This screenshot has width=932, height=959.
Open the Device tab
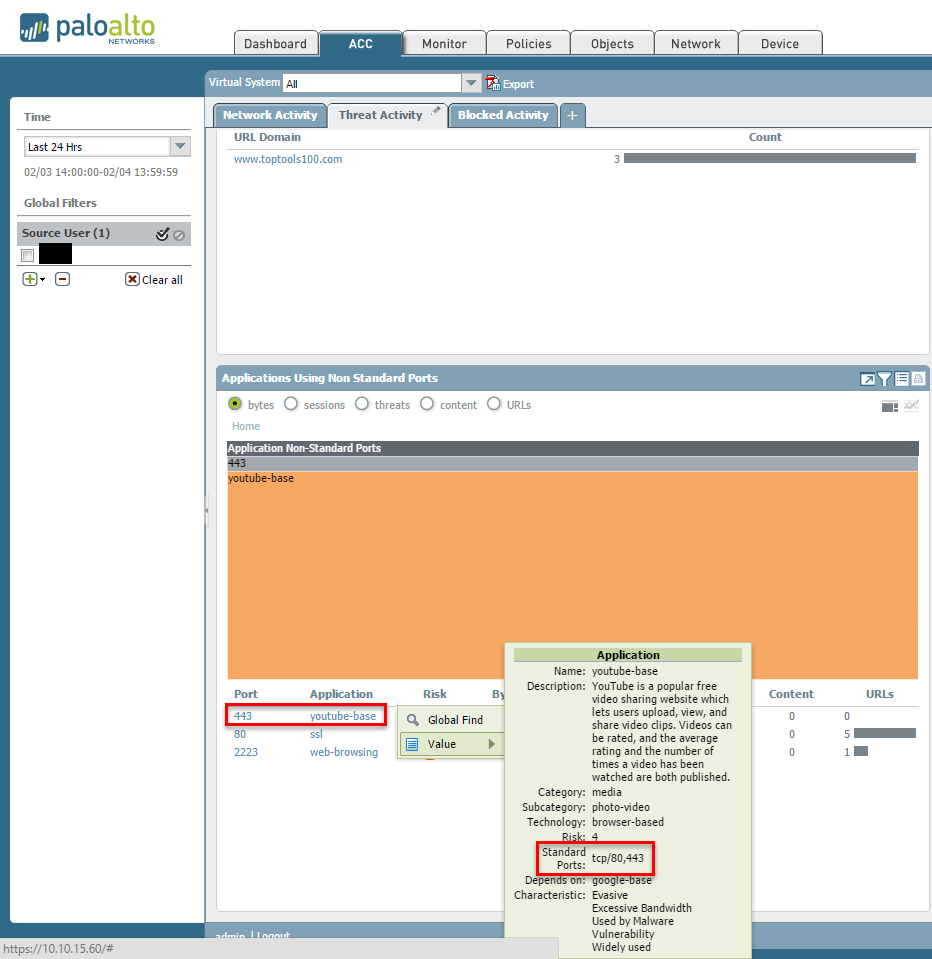pos(780,43)
